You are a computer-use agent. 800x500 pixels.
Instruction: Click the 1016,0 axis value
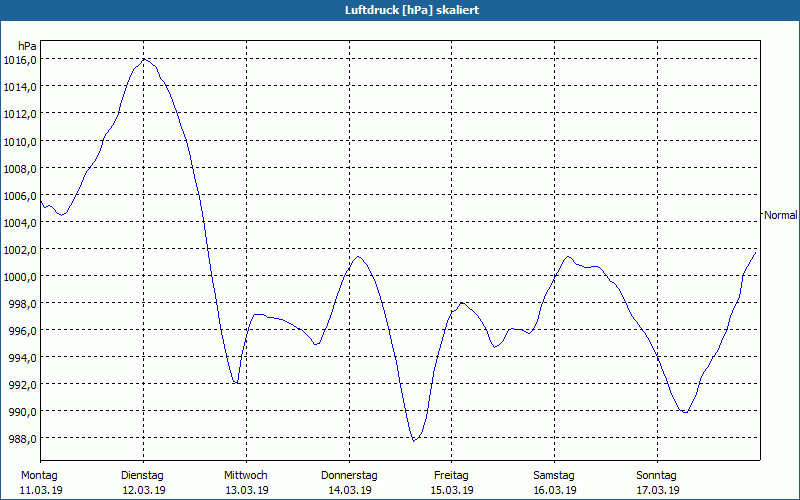[x=20, y=60]
